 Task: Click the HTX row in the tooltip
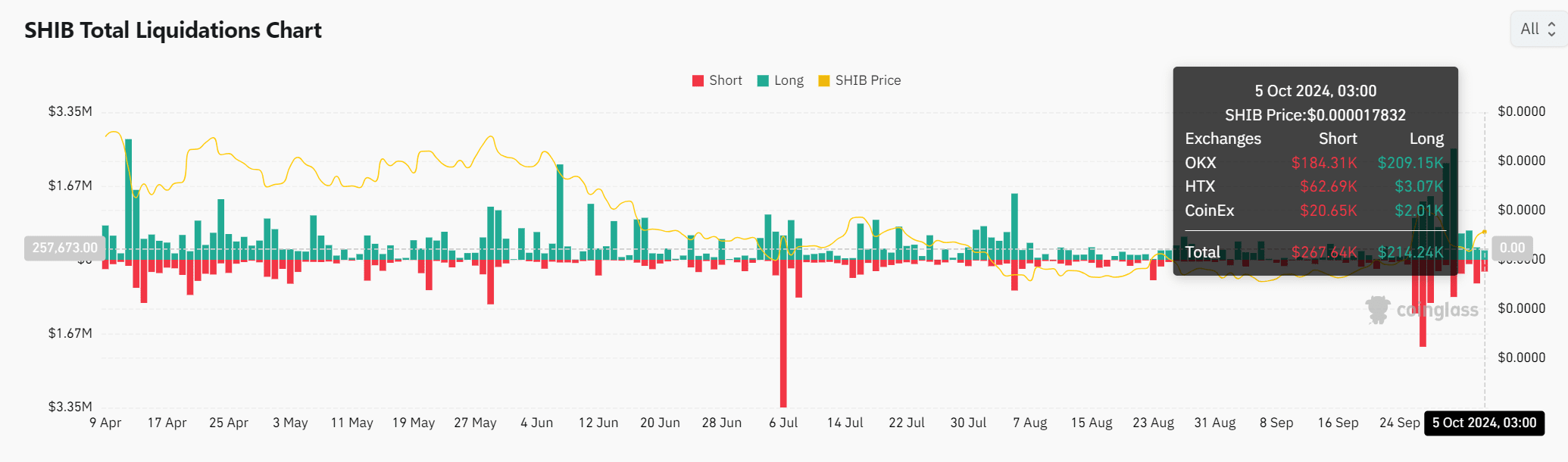coord(1314,186)
